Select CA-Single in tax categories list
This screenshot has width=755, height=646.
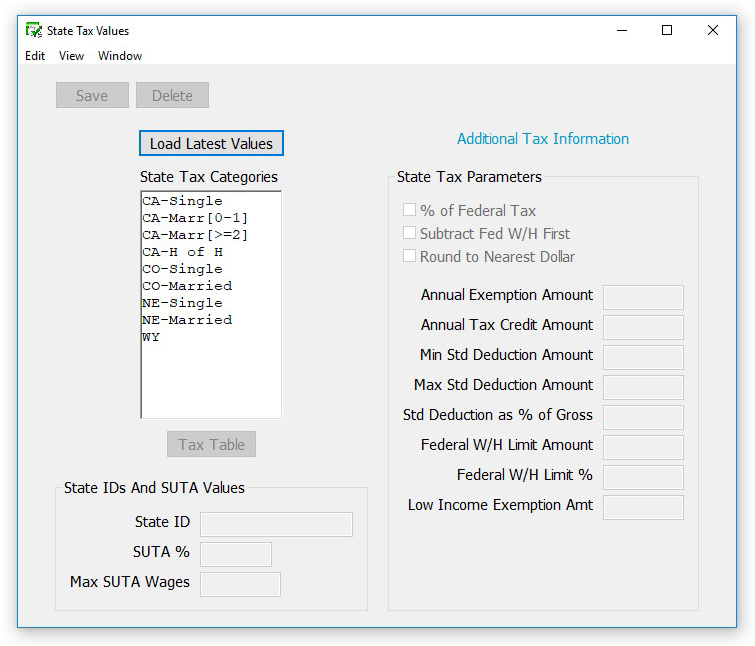[211, 201]
